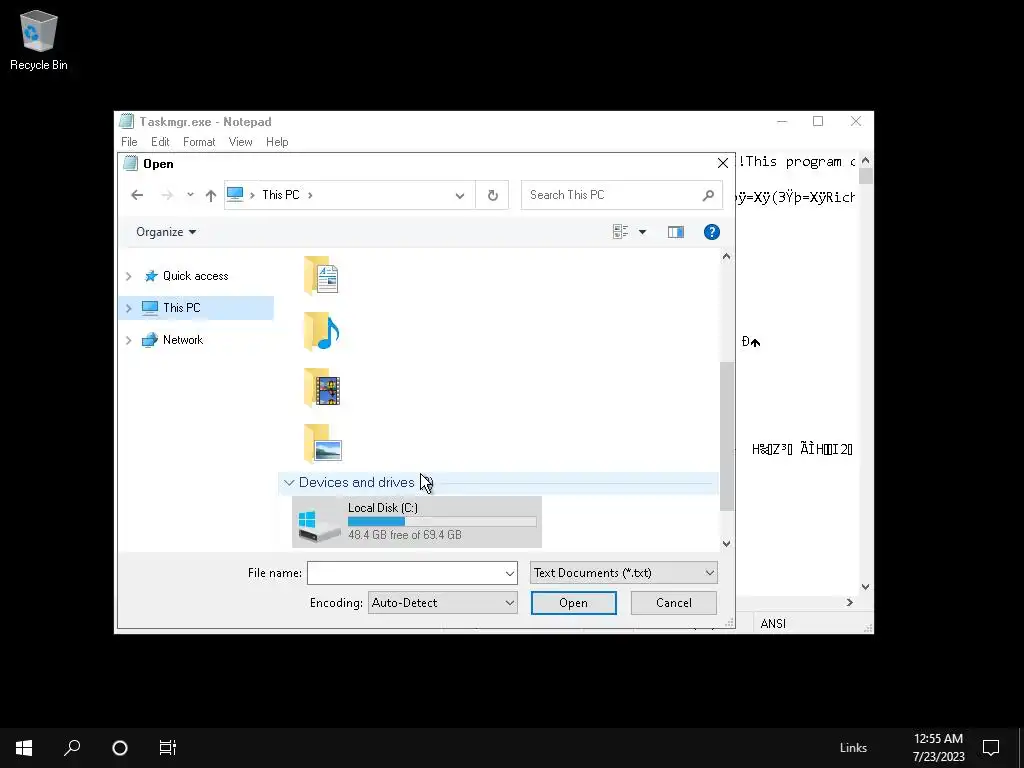Close the Open dialog
1024x768 pixels.
pyautogui.click(x=722, y=163)
